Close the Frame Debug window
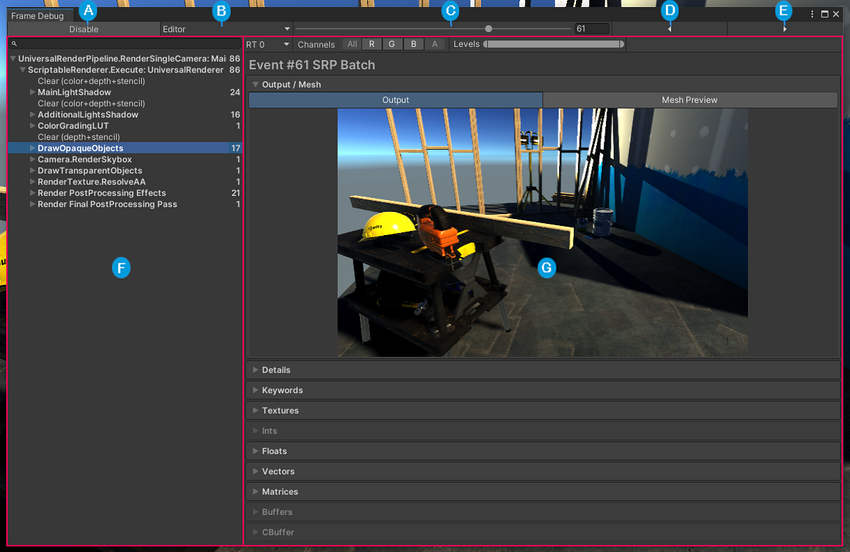850x552 pixels. (x=836, y=14)
